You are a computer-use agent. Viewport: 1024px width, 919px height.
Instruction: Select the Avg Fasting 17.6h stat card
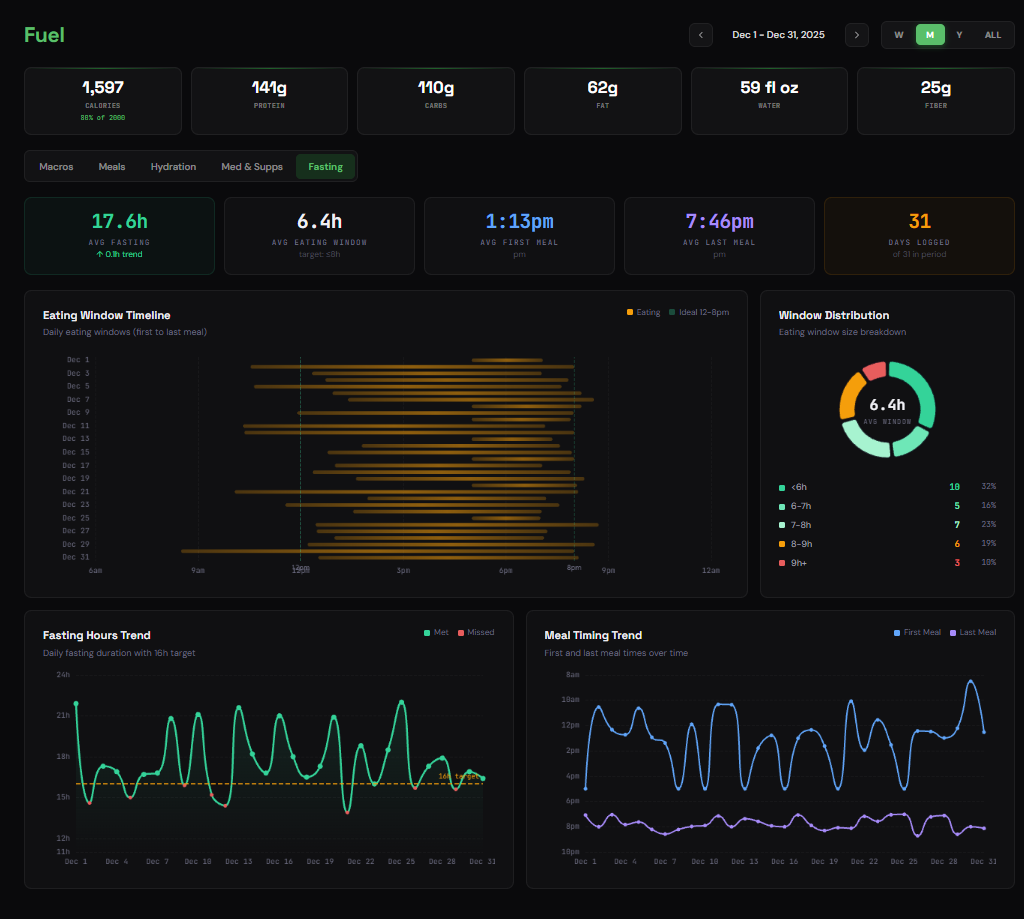(x=119, y=235)
